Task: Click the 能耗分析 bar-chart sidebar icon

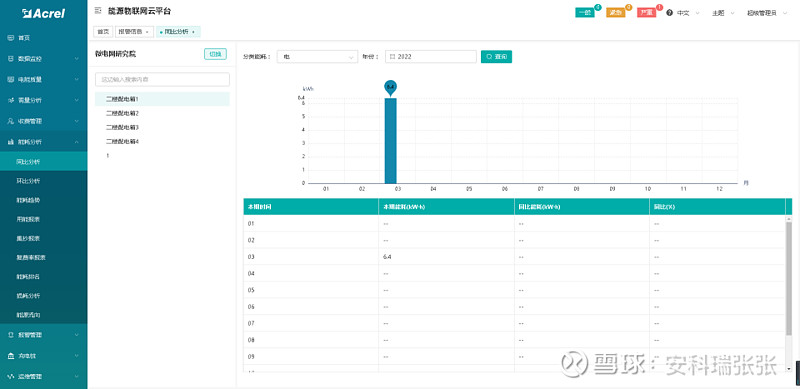Action: tap(11, 142)
